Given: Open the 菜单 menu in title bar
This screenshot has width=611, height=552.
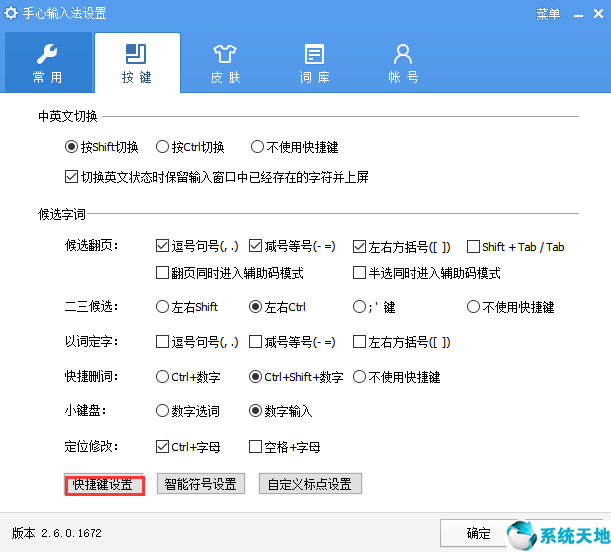Looking at the screenshot, I should 548,14.
